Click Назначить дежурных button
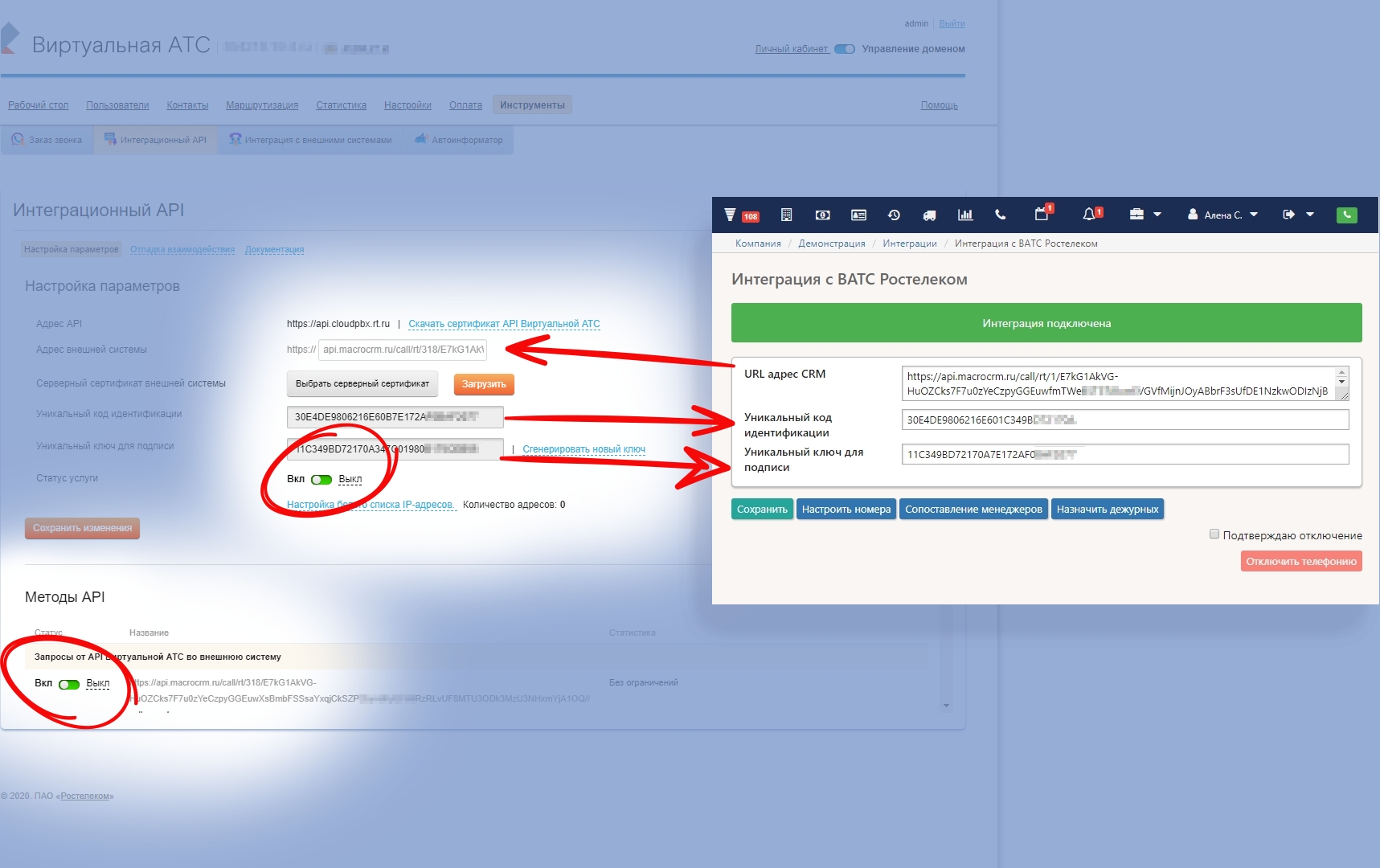1380x868 pixels. [x=1108, y=509]
